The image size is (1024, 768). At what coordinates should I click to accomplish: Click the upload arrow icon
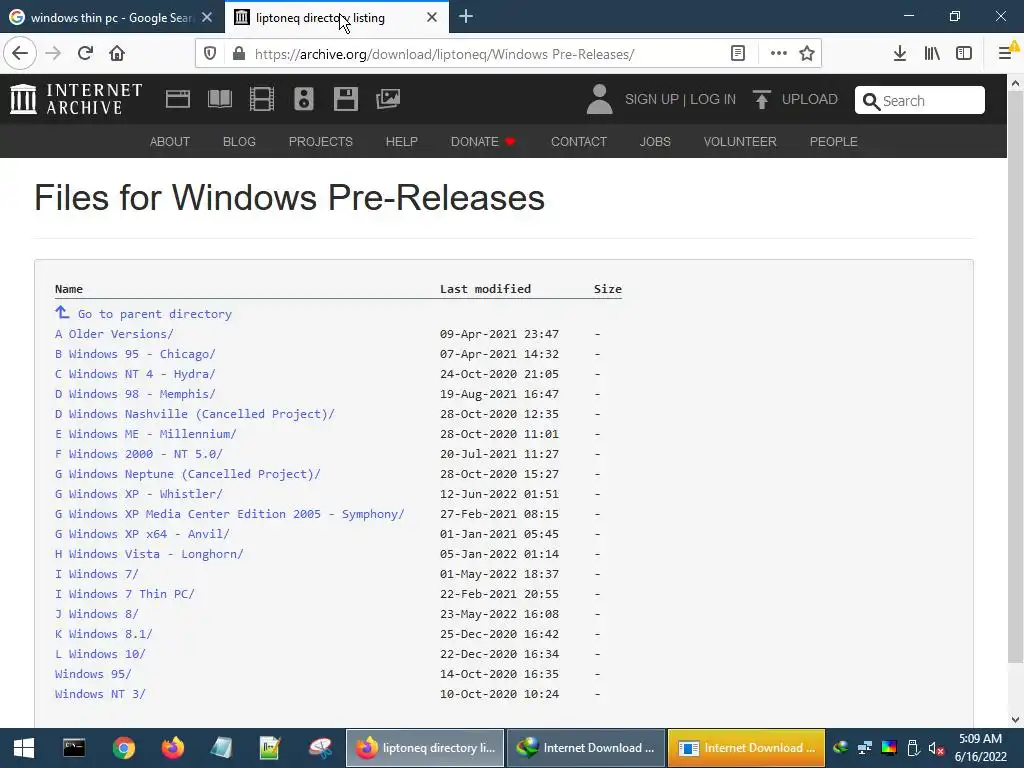point(761,99)
